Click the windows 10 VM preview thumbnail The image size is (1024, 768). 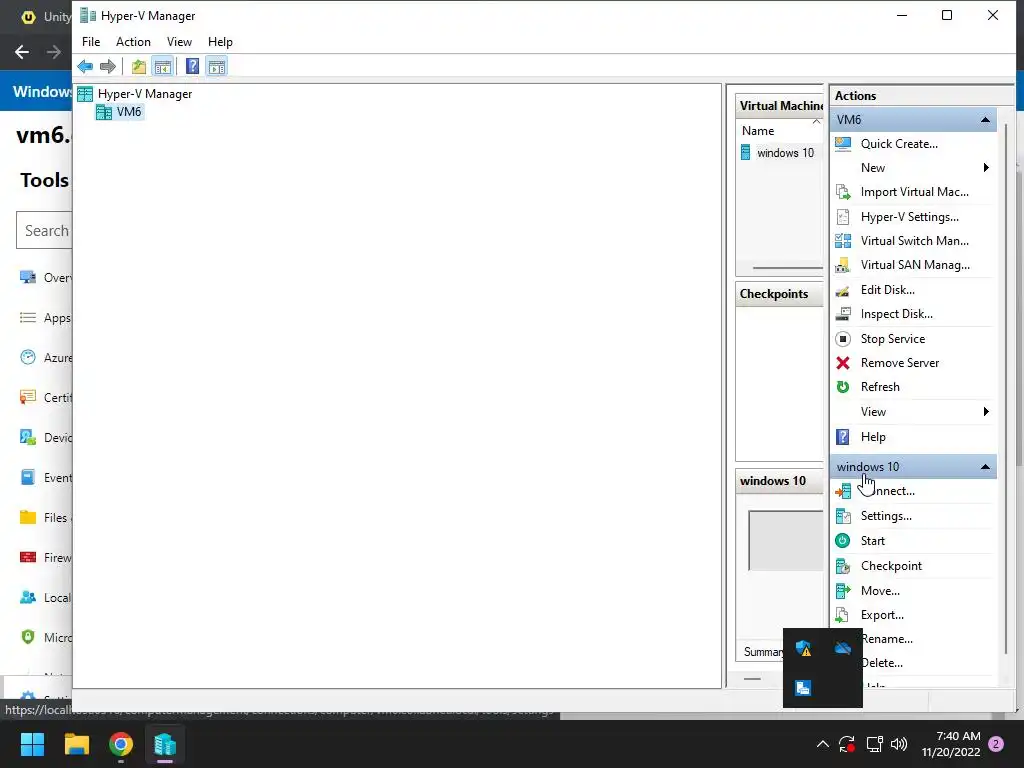click(786, 541)
